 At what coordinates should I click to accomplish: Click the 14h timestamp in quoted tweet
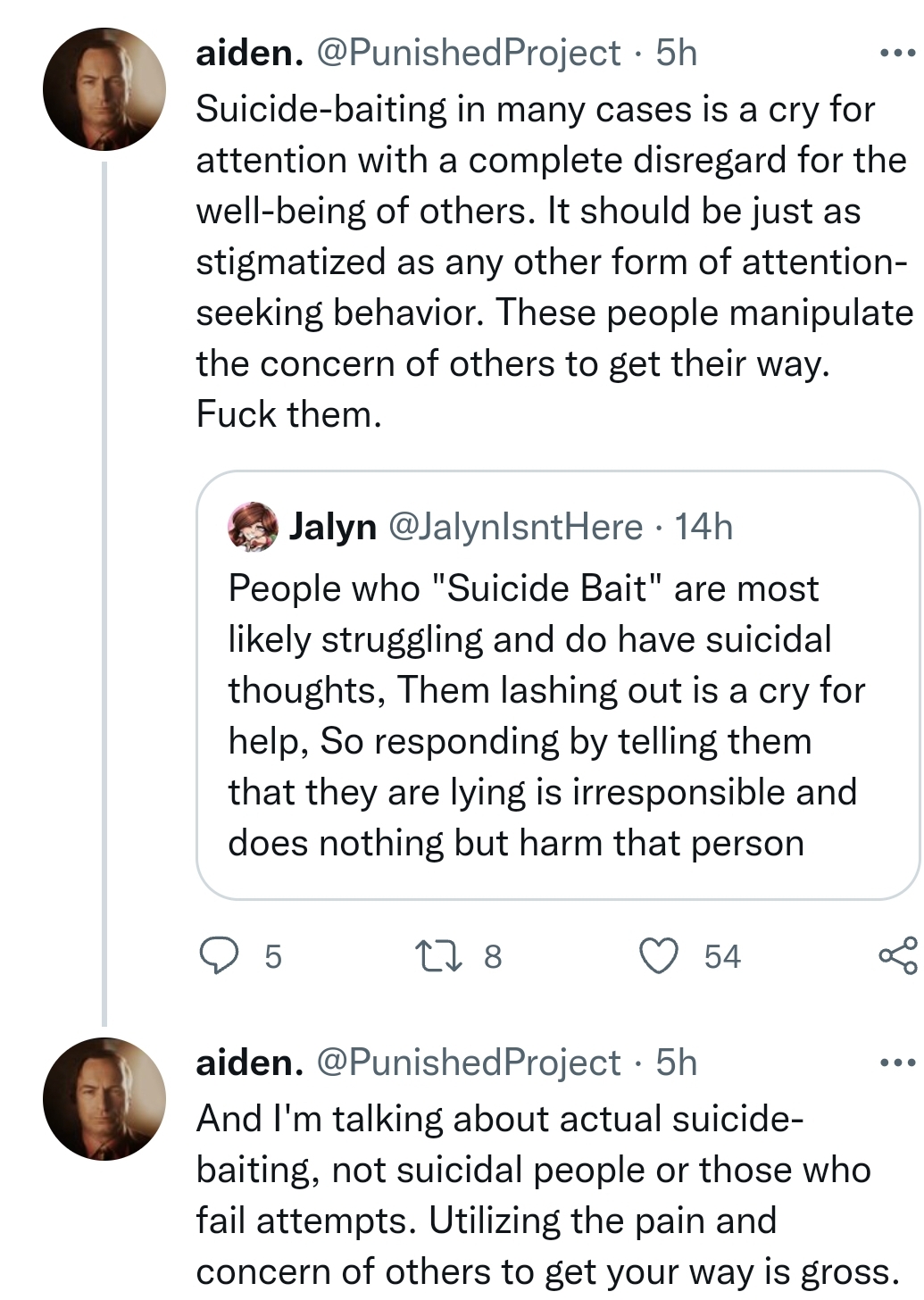click(x=703, y=527)
